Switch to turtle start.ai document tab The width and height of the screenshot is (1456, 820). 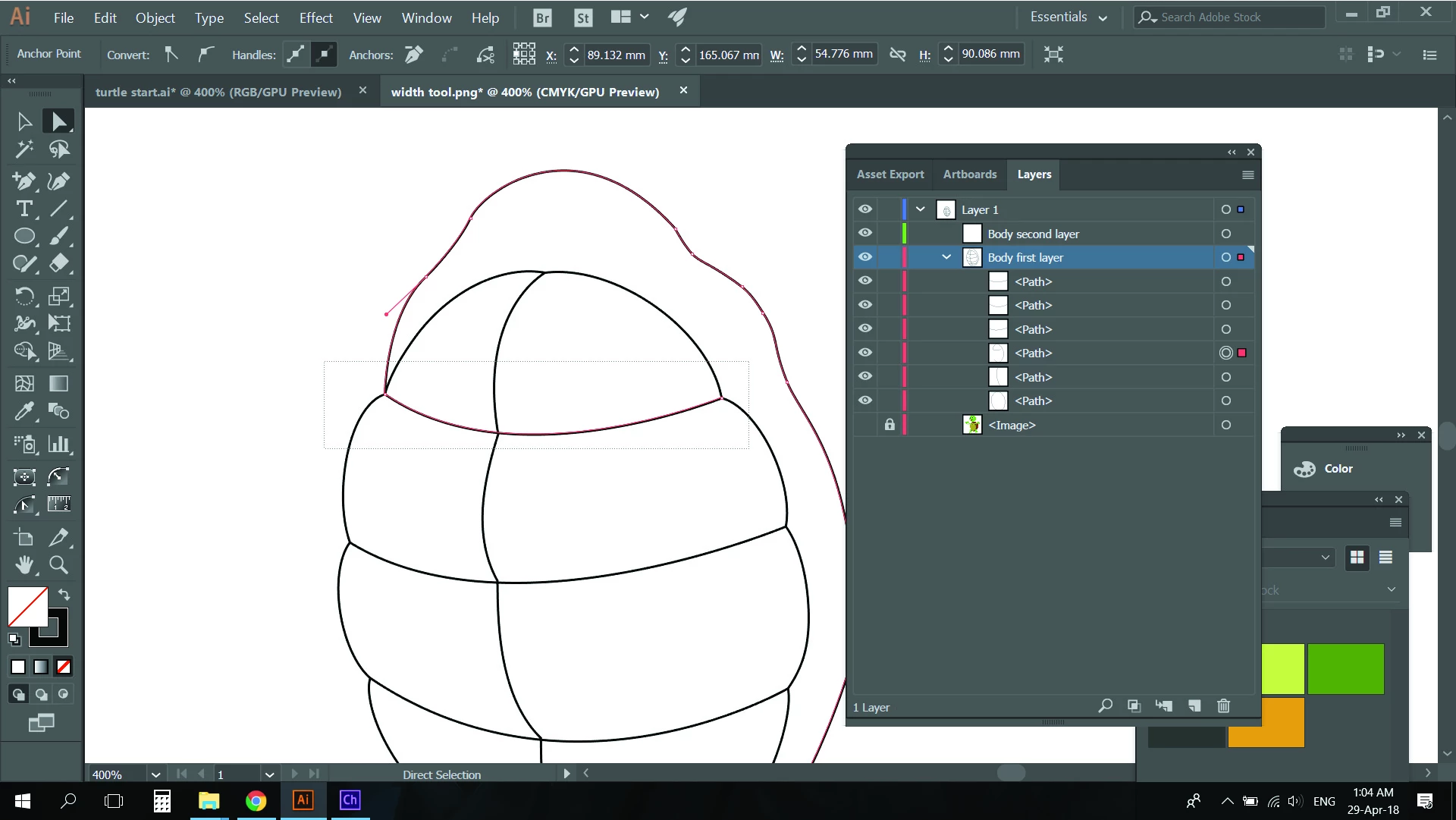(x=218, y=92)
